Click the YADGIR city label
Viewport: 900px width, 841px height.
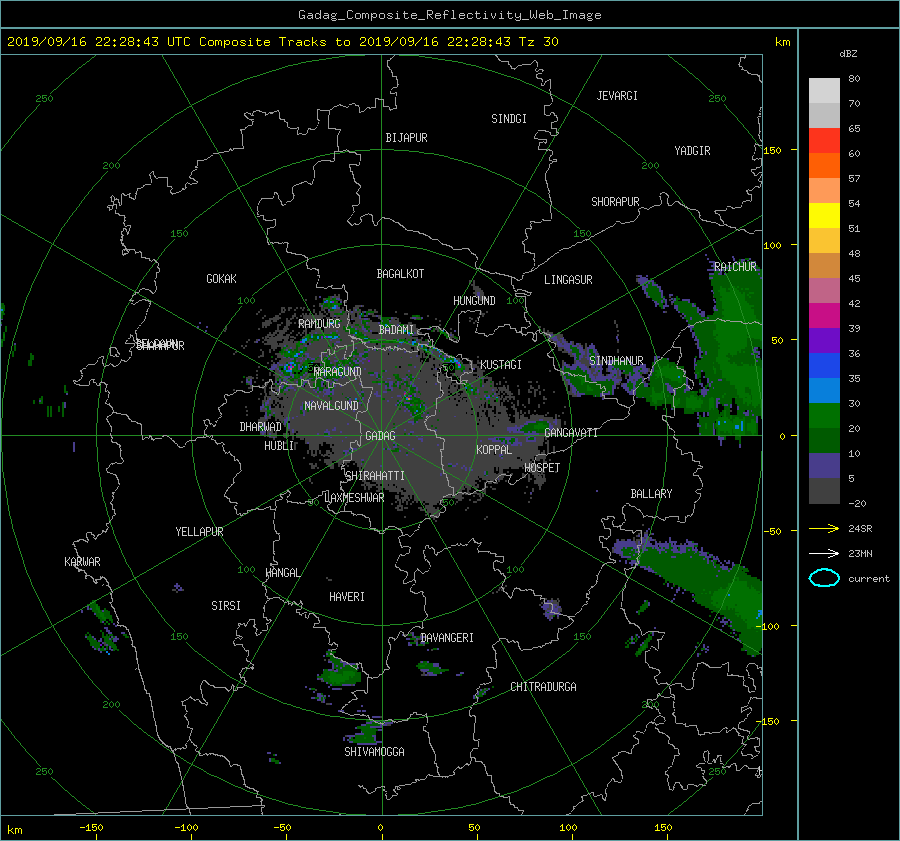(692, 151)
